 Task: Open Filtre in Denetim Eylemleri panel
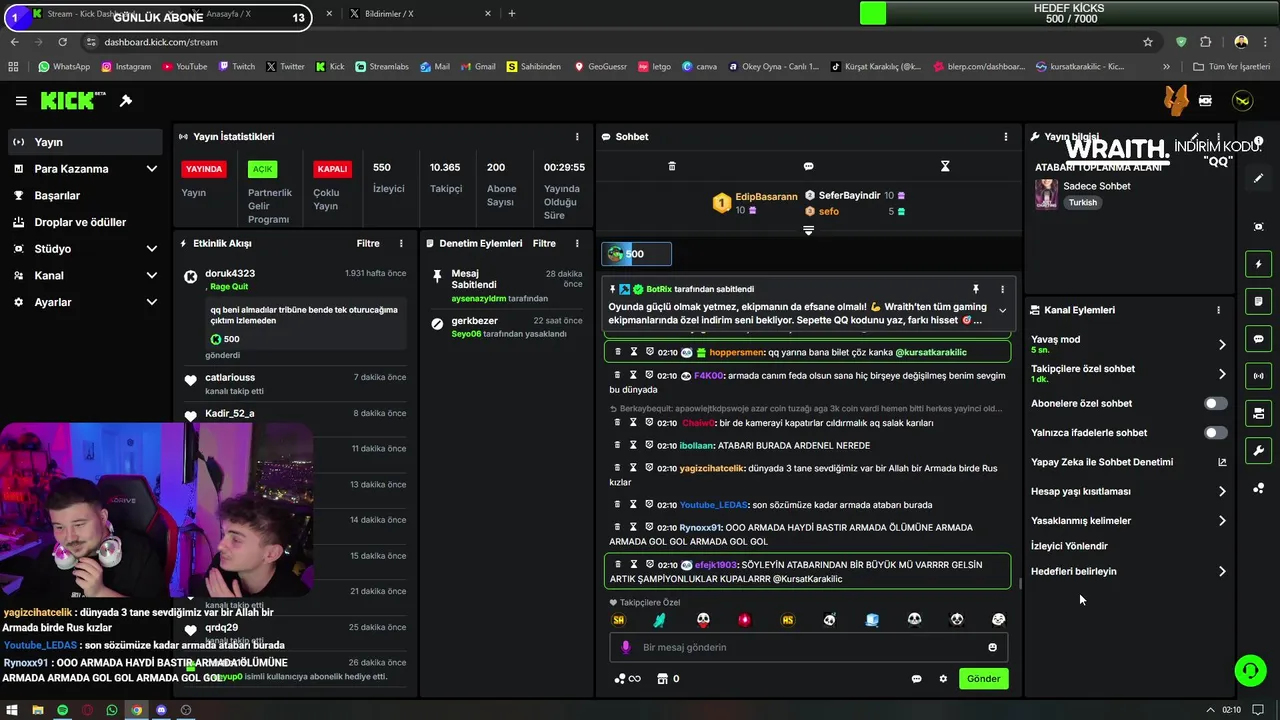[544, 243]
